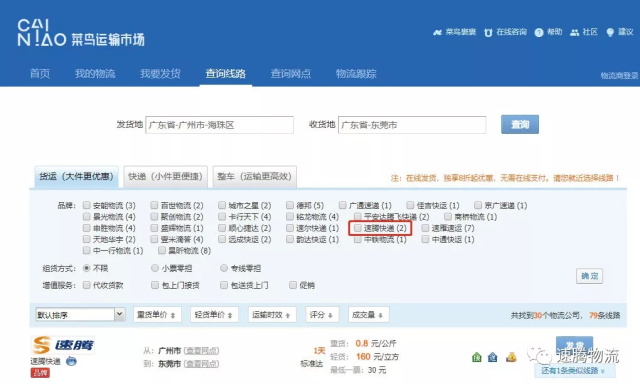
Task: Sort results by 运输时效
Action: (x=272, y=315)
